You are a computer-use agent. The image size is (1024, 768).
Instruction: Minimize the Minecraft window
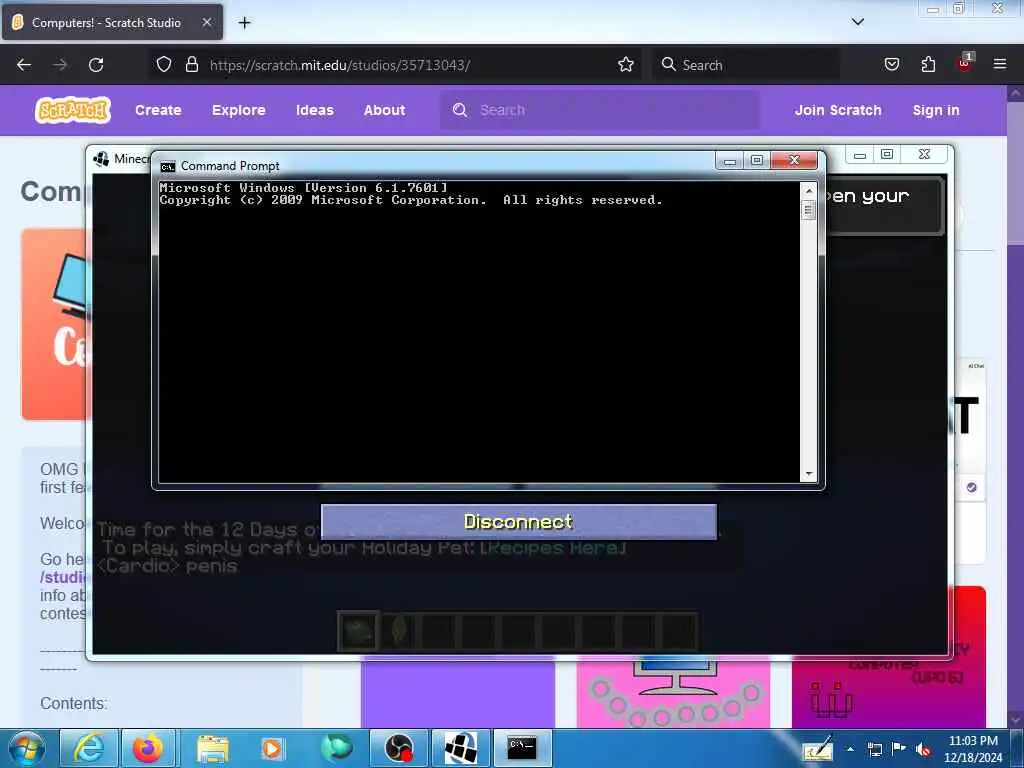coord(860,155)
